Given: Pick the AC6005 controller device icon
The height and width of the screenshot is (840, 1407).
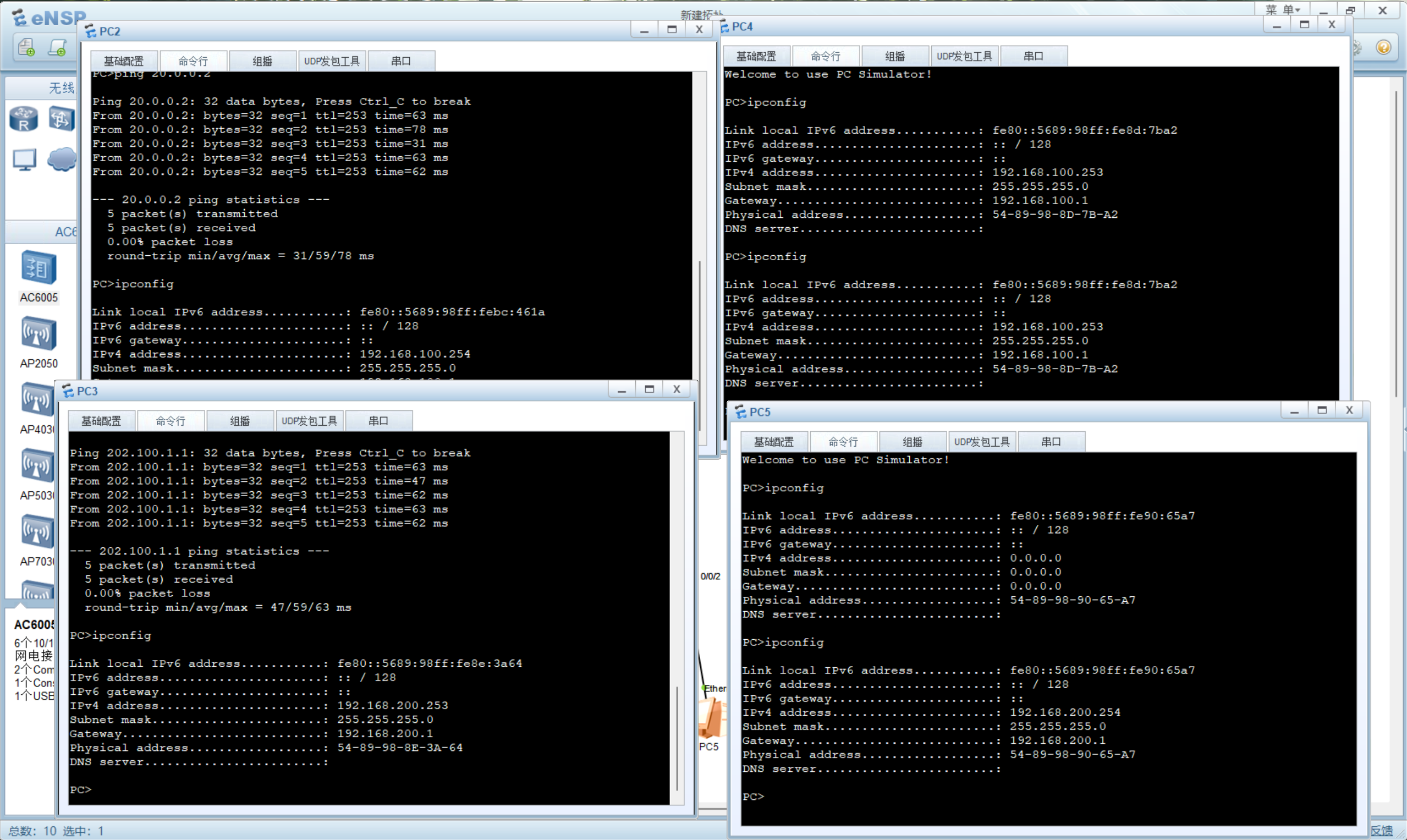Looking at the screenshot, I should click(x=39, y=268).
